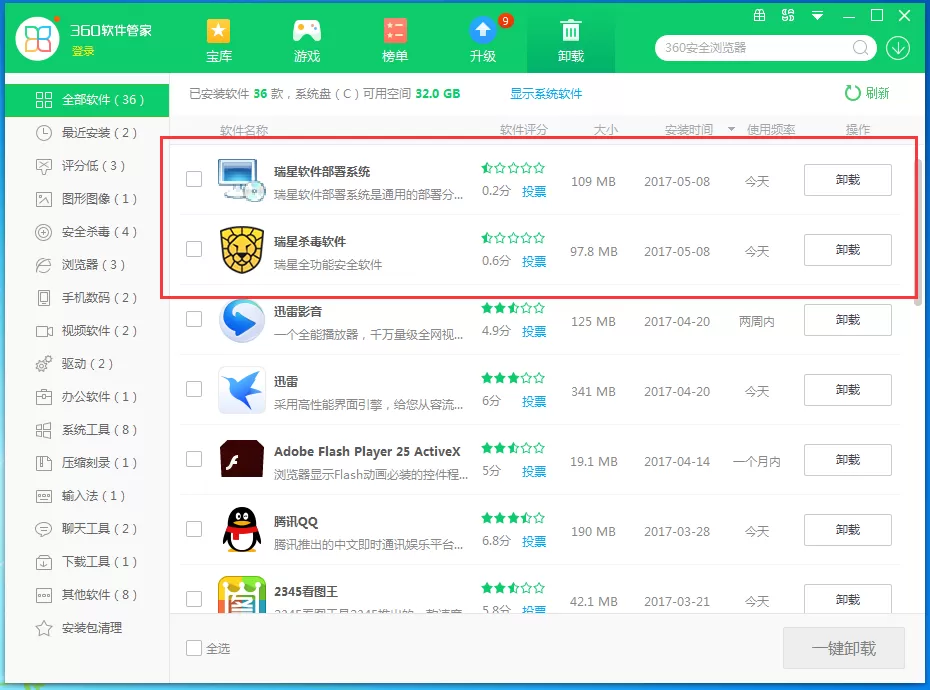The image size is (930, 690).
Task: Open 压缩刻录 (1) category
Action: point(87,463)
